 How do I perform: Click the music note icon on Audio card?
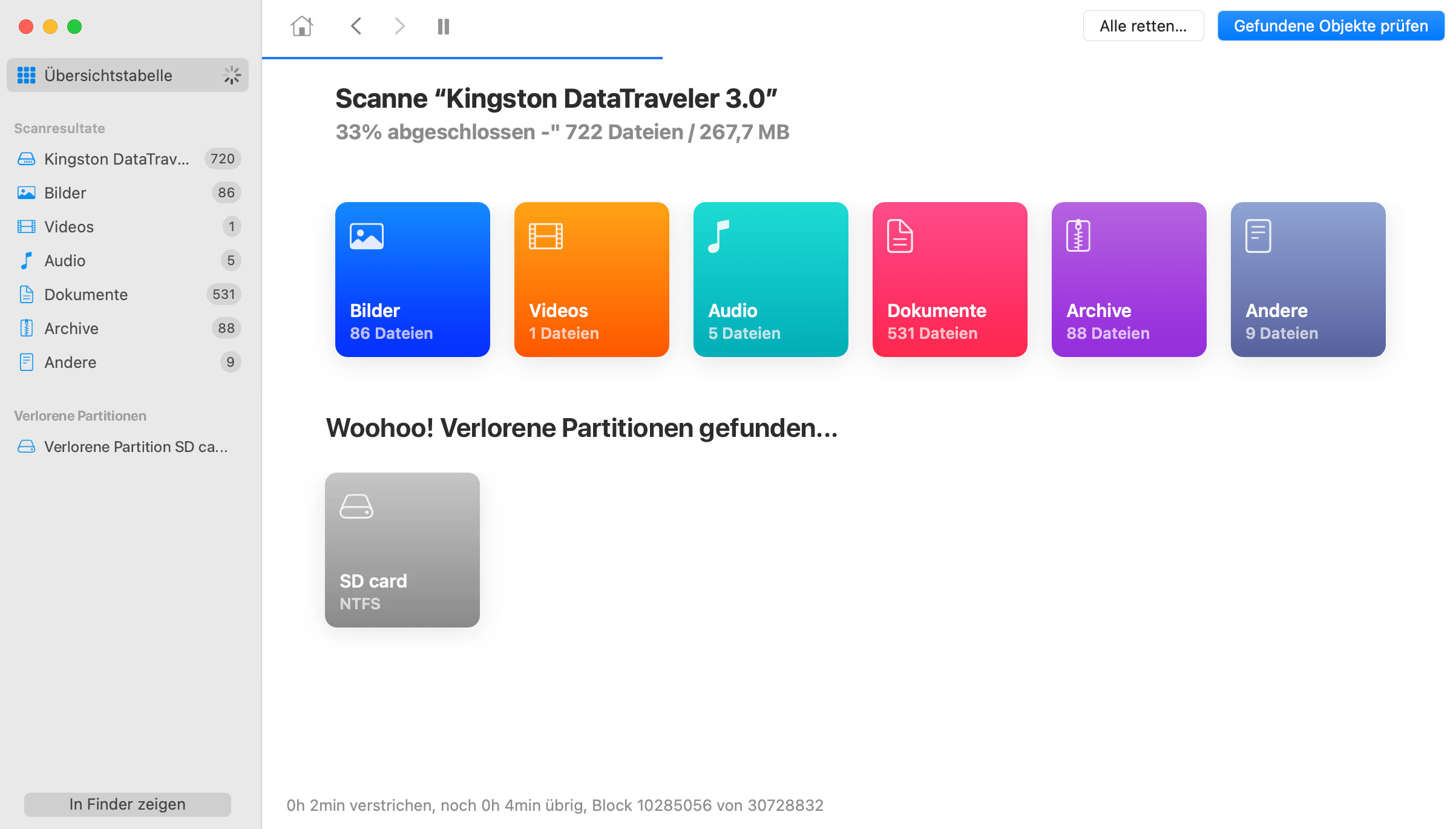[x=719, y=236]
